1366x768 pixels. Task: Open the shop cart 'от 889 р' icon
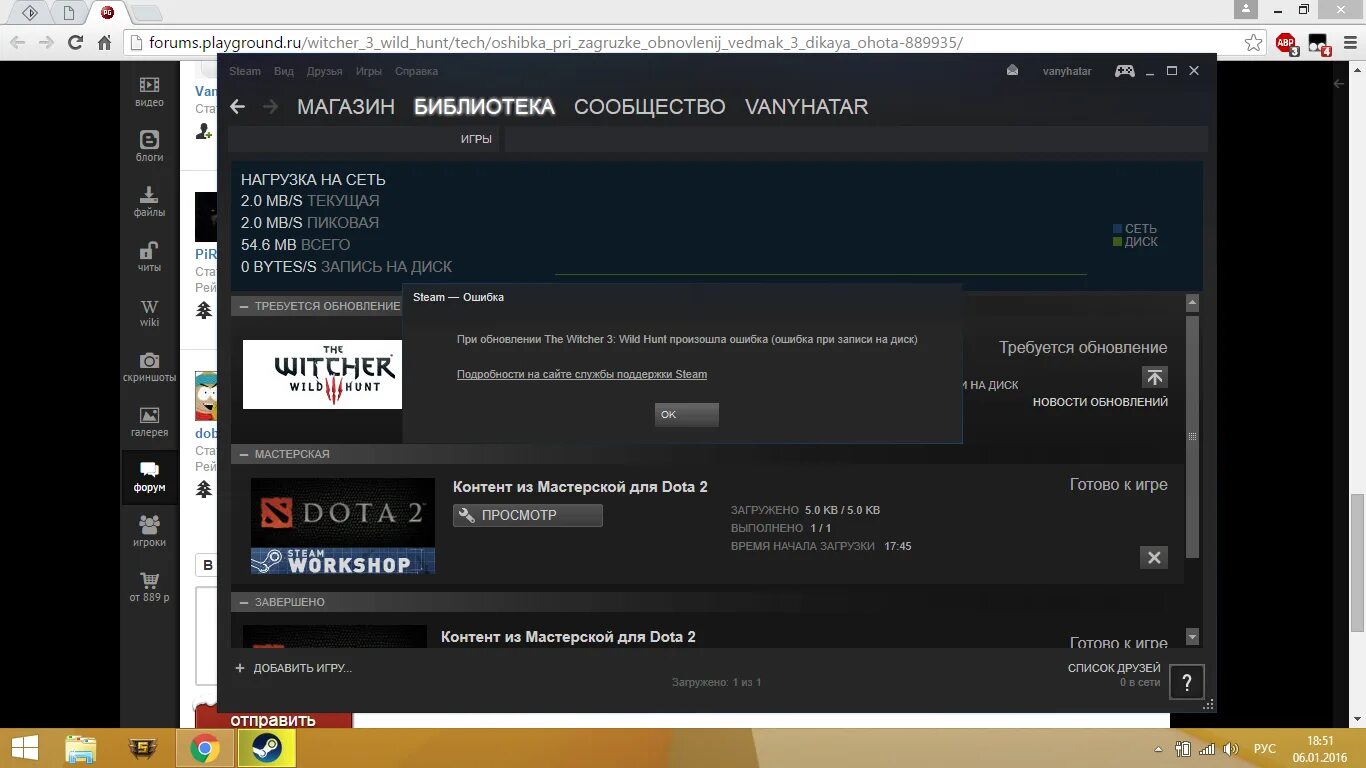pos(149,587)
